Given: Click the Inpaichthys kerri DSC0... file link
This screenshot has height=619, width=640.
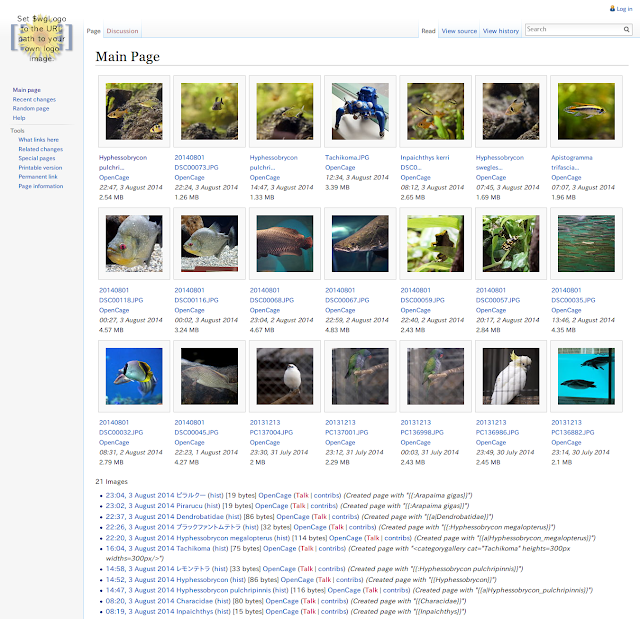Looking at the screenshot, I should click(x=424, y=162).
